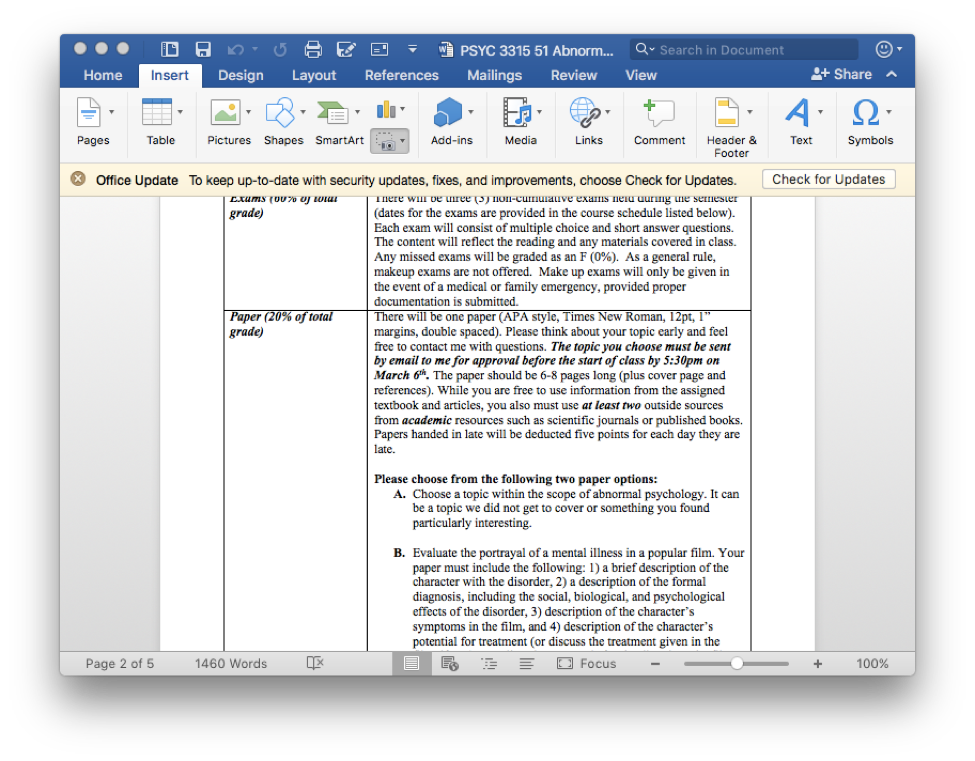Viewport: 975px width, 761px height.
Task: Switch to Web Layout view
Action: pyautogui.click(x=450, y=663)
